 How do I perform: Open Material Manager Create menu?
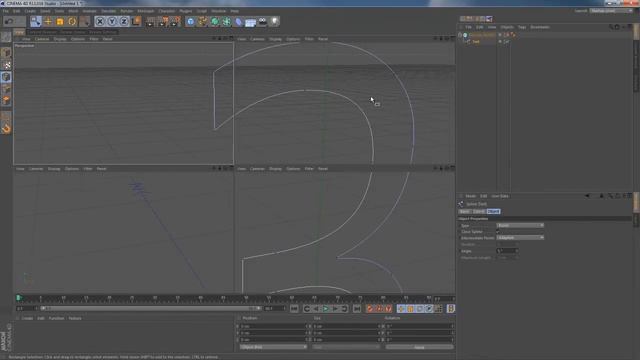[27, 318]
